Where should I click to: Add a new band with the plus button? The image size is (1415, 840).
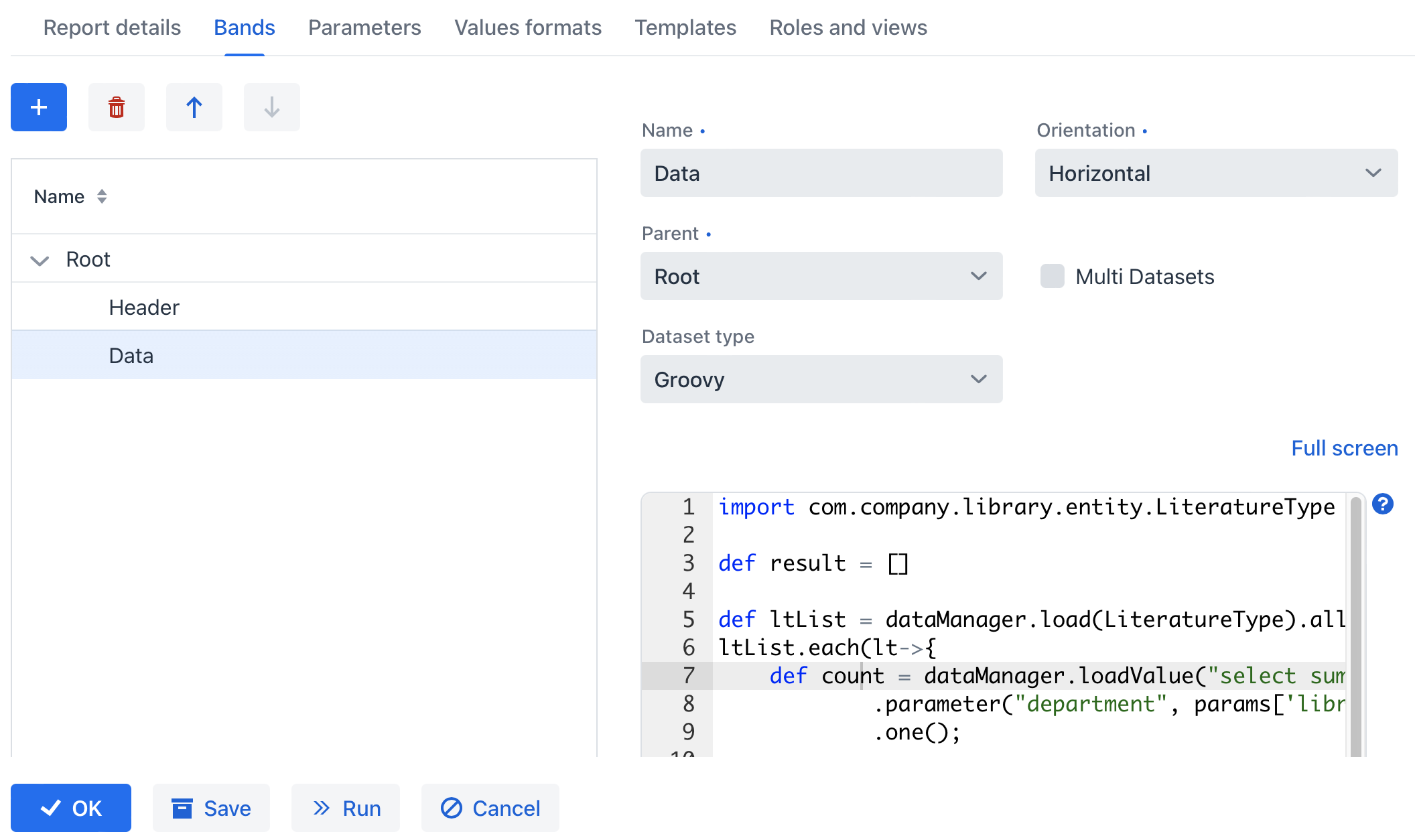[39, 107]
